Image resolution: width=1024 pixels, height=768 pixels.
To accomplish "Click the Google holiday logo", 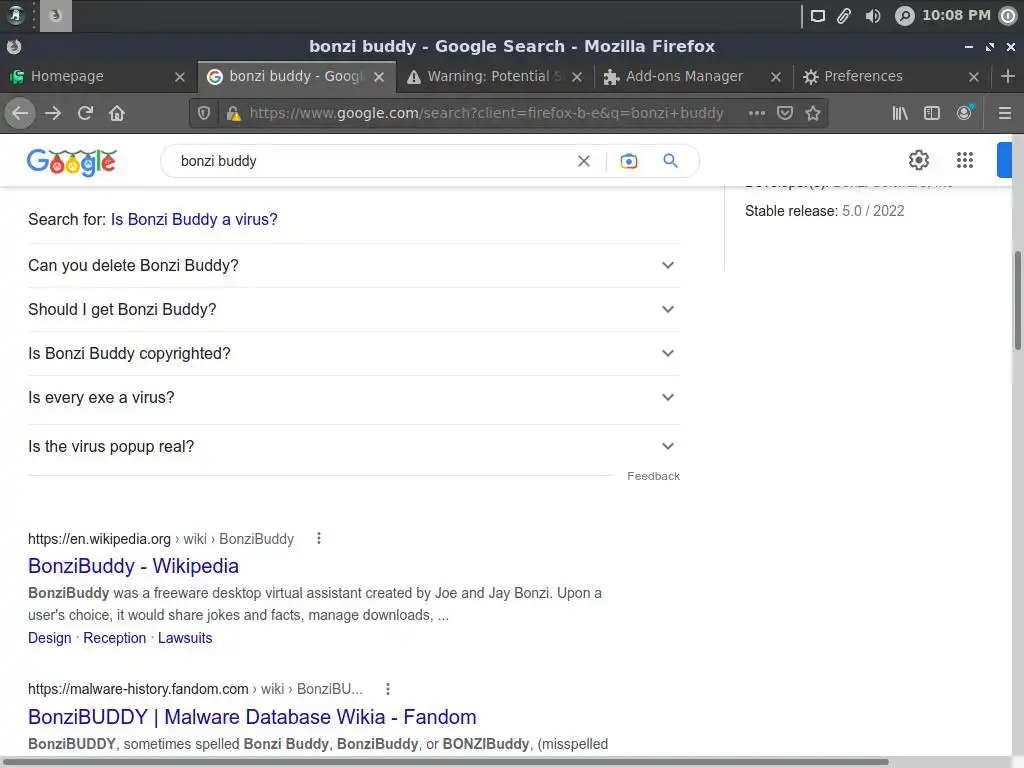I will pyautogui.click(x=72, y=161).
